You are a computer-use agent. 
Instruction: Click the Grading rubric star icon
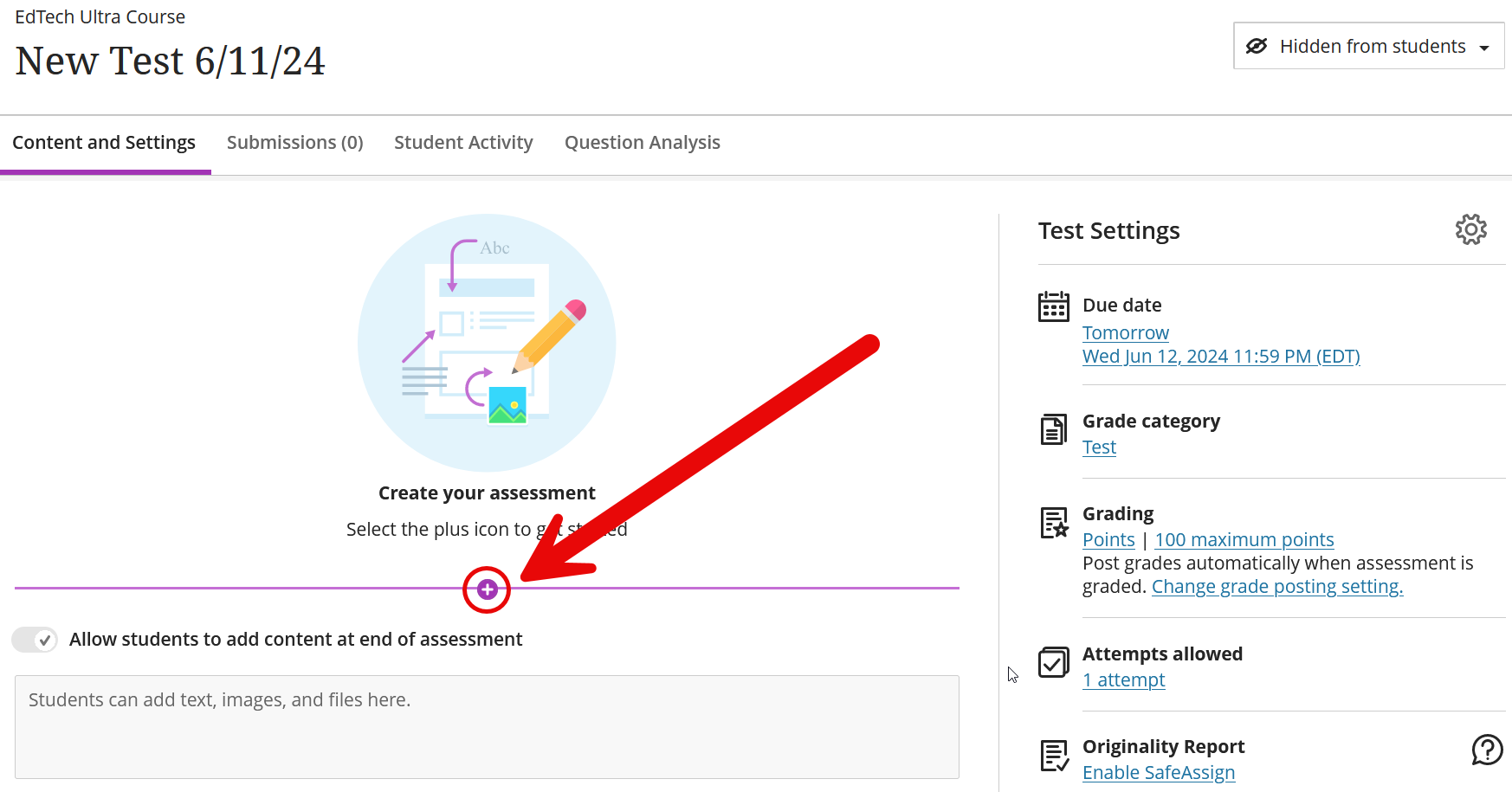pyautogui.click(x=1053, y=523)
